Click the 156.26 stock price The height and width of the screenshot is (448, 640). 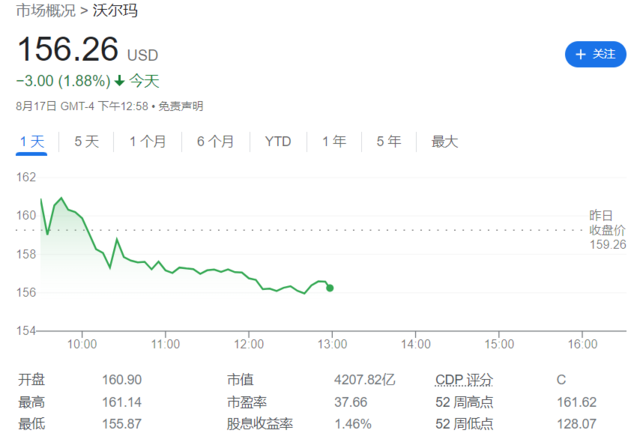(x=67, y=49)
